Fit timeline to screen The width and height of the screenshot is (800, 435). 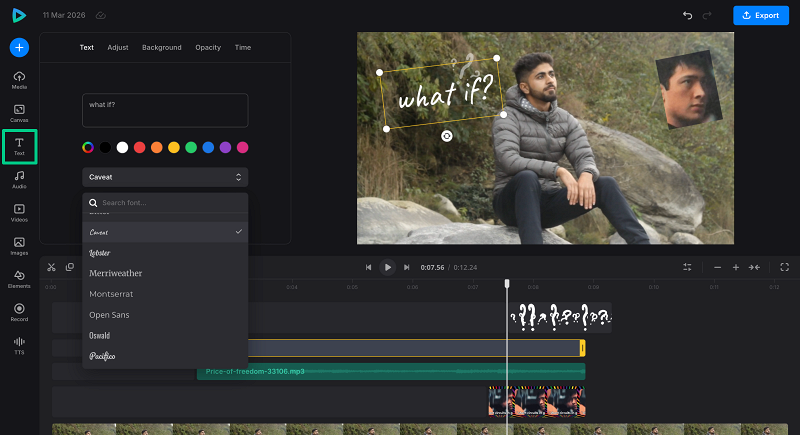(x=754, y=267)
